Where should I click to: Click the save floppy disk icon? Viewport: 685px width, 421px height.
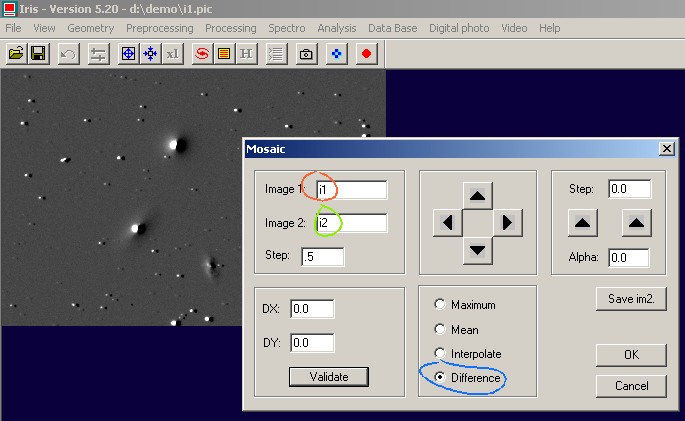point(38,54)
